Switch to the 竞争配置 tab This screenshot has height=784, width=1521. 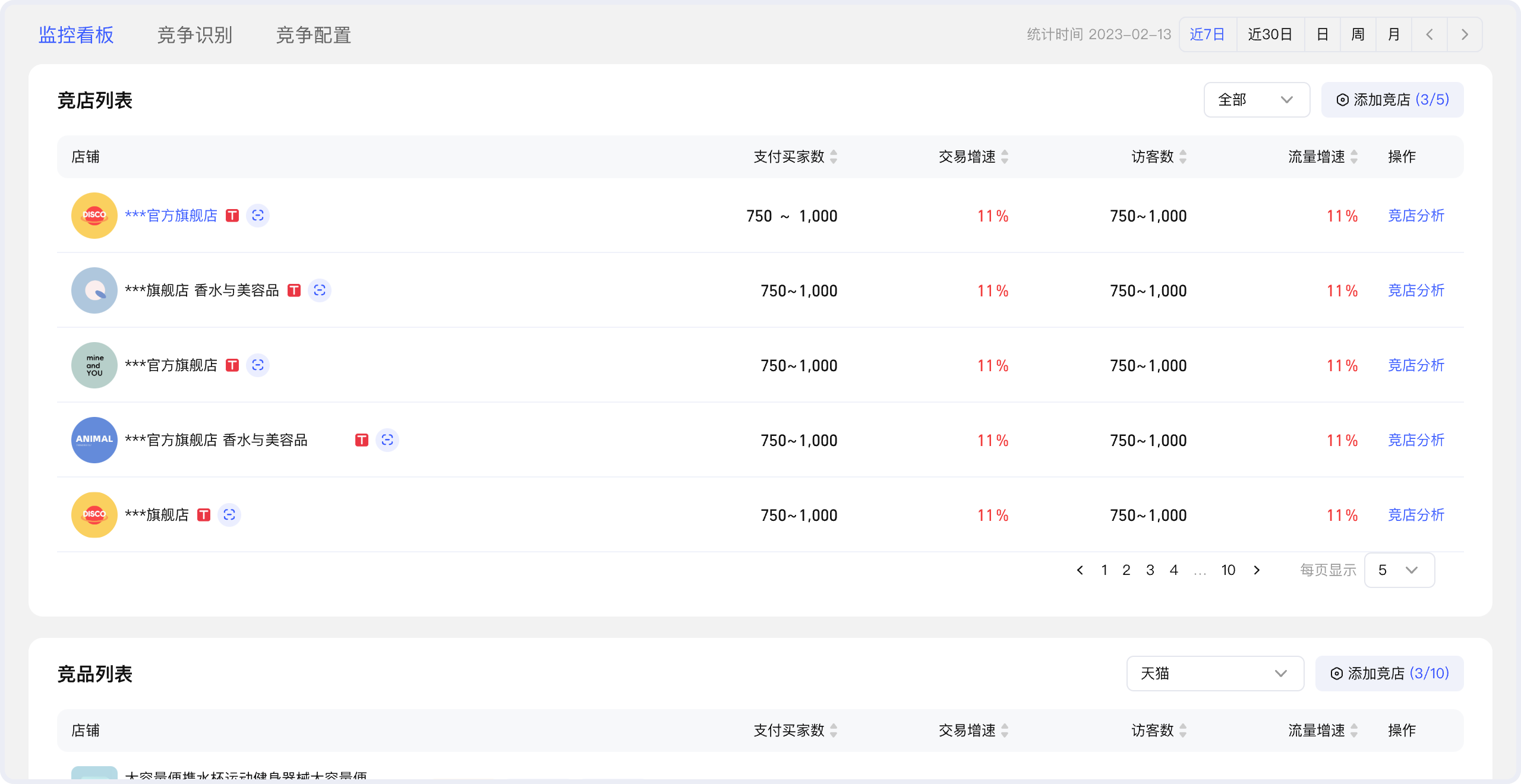pos(314,35)
